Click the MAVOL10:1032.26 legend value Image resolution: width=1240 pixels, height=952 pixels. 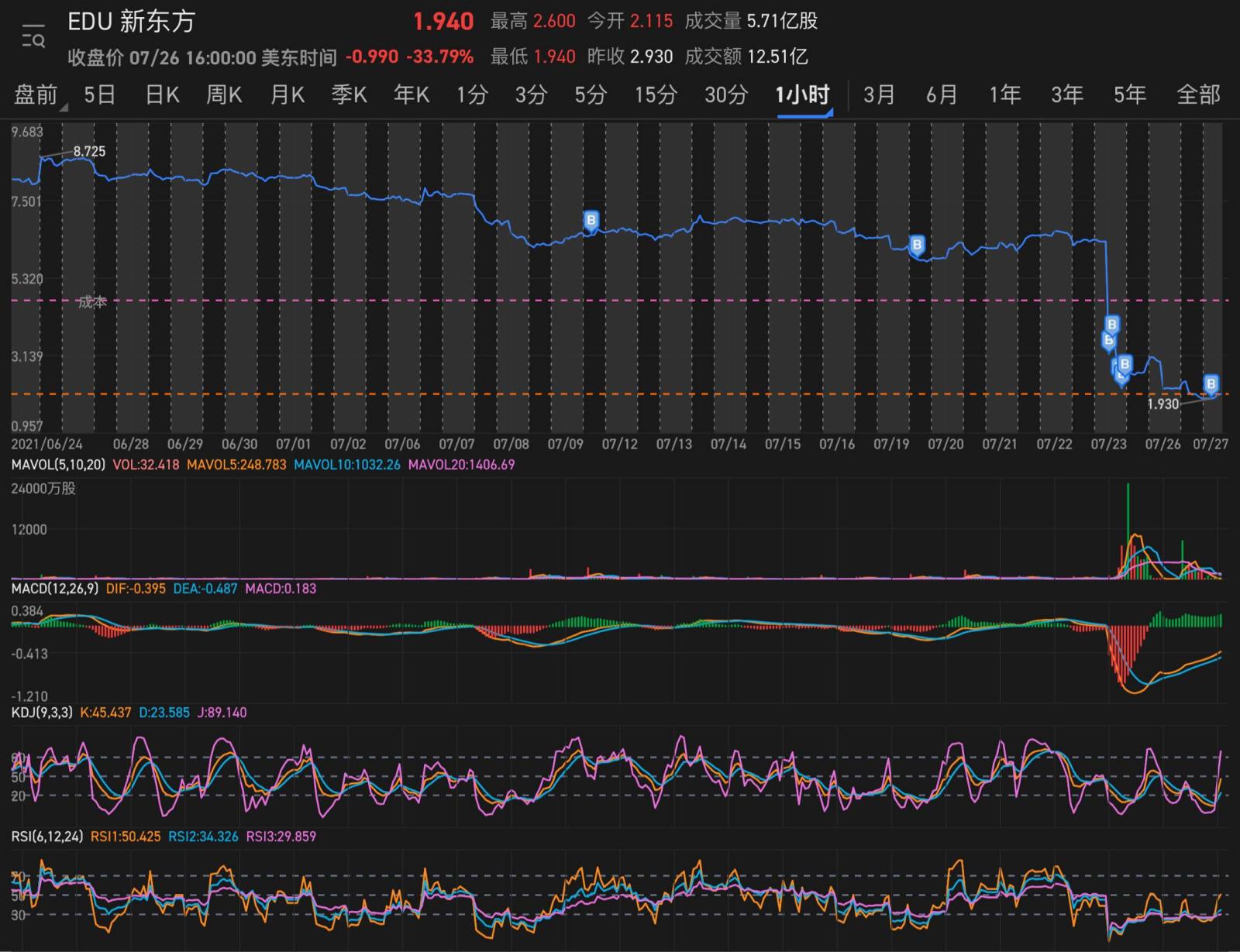click(x=347, y=465)
